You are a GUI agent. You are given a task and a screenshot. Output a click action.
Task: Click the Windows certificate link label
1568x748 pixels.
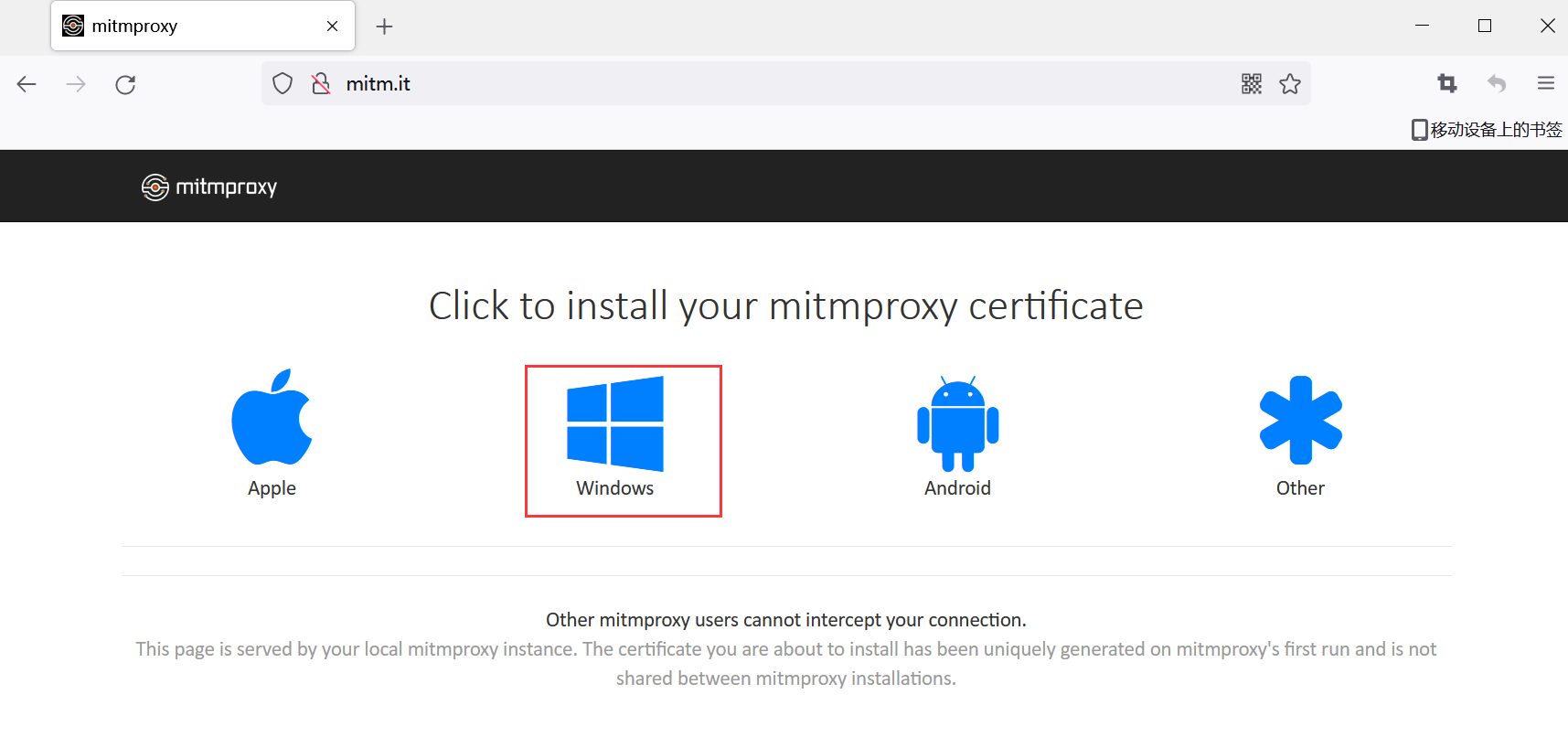615,488
